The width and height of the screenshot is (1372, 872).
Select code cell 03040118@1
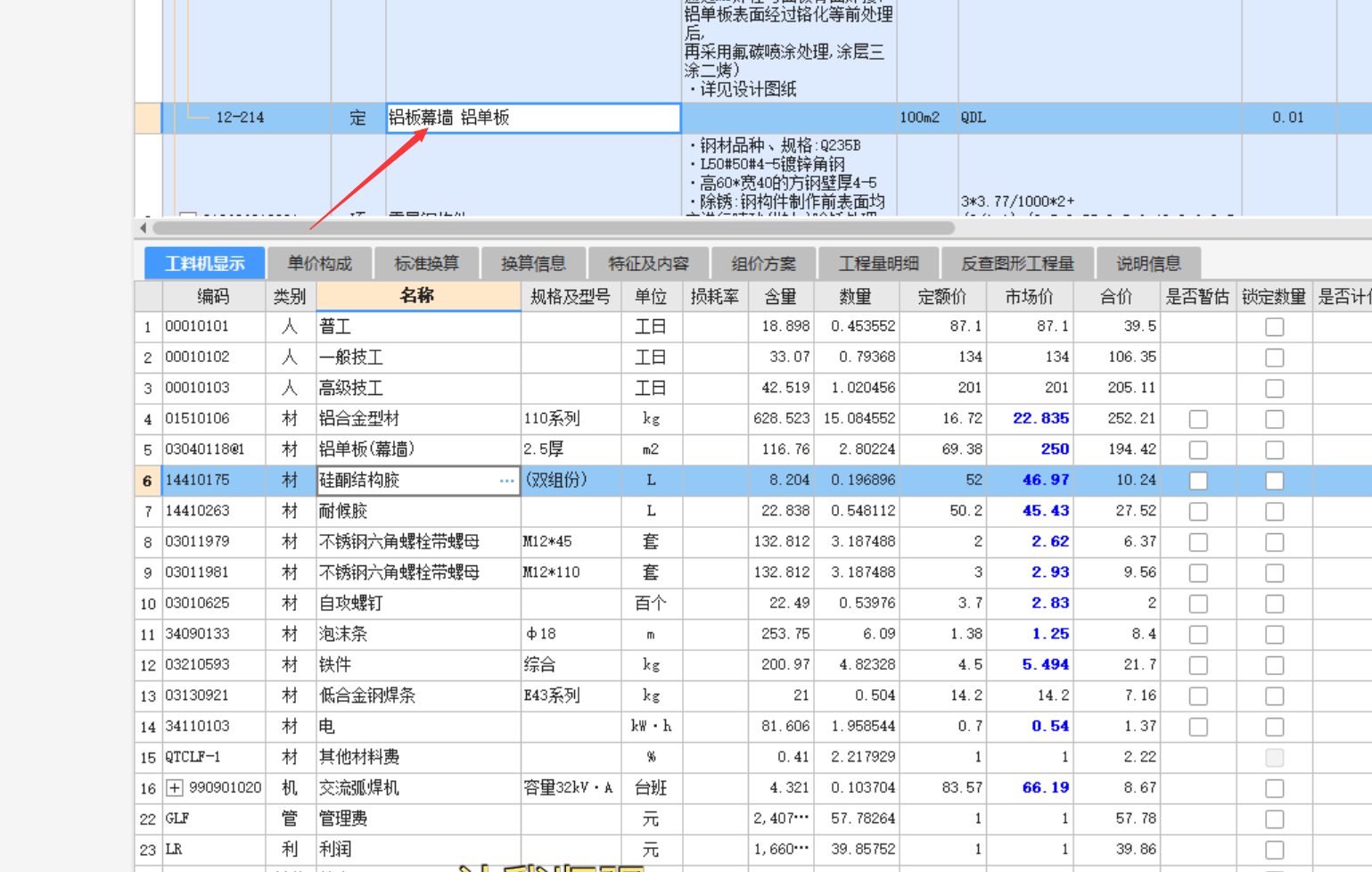[213, 449]
